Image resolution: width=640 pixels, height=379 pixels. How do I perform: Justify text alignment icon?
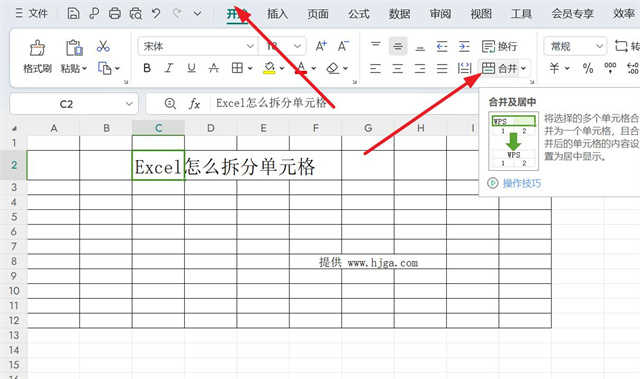[442, 68]
